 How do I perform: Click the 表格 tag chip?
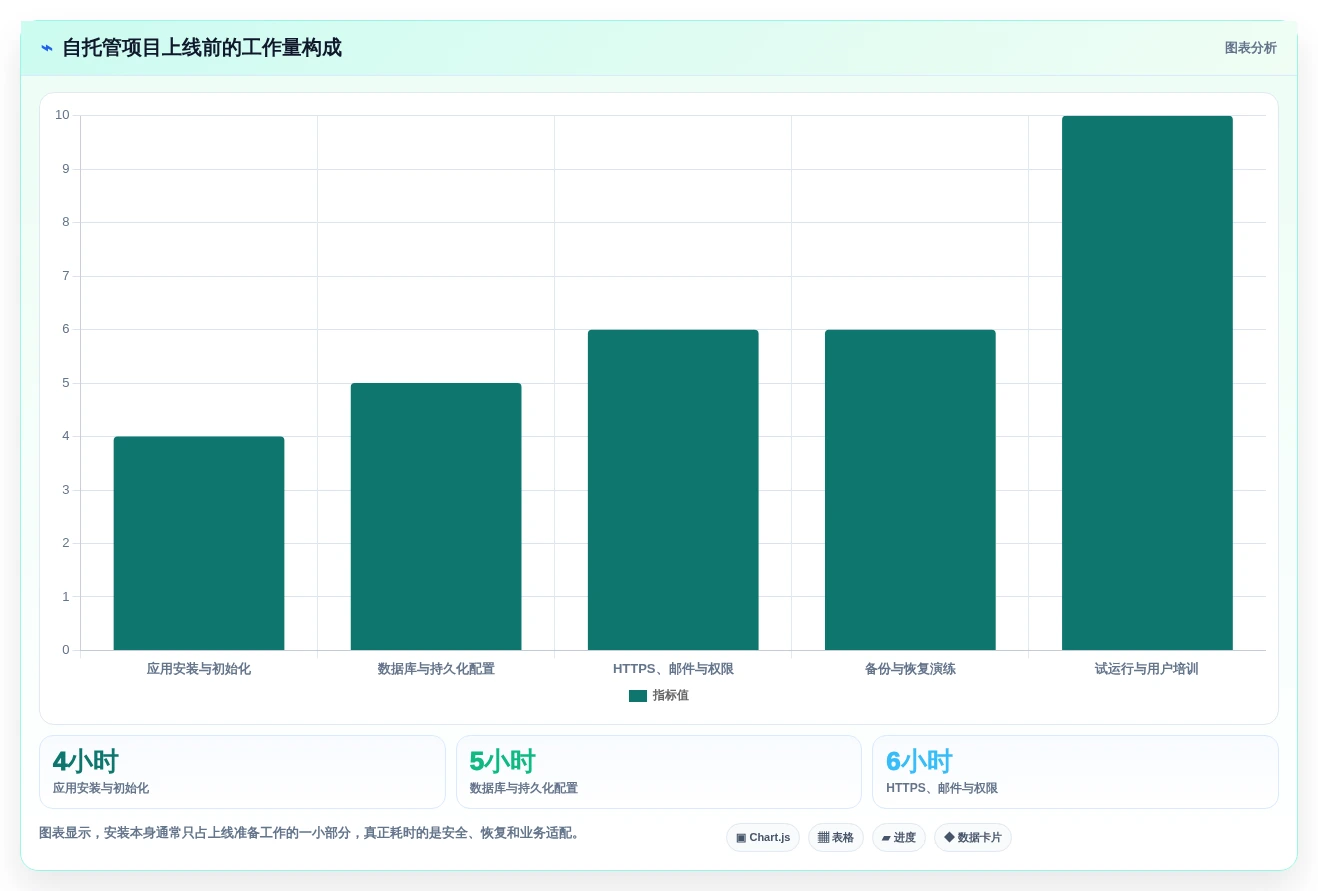[x=836, y=838]
